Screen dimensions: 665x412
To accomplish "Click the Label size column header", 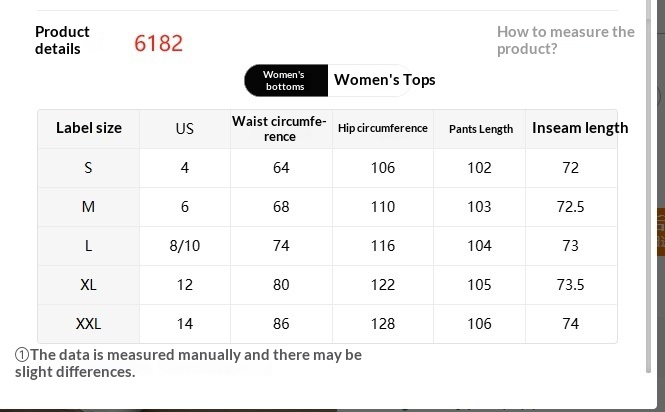I will (89, 128).
